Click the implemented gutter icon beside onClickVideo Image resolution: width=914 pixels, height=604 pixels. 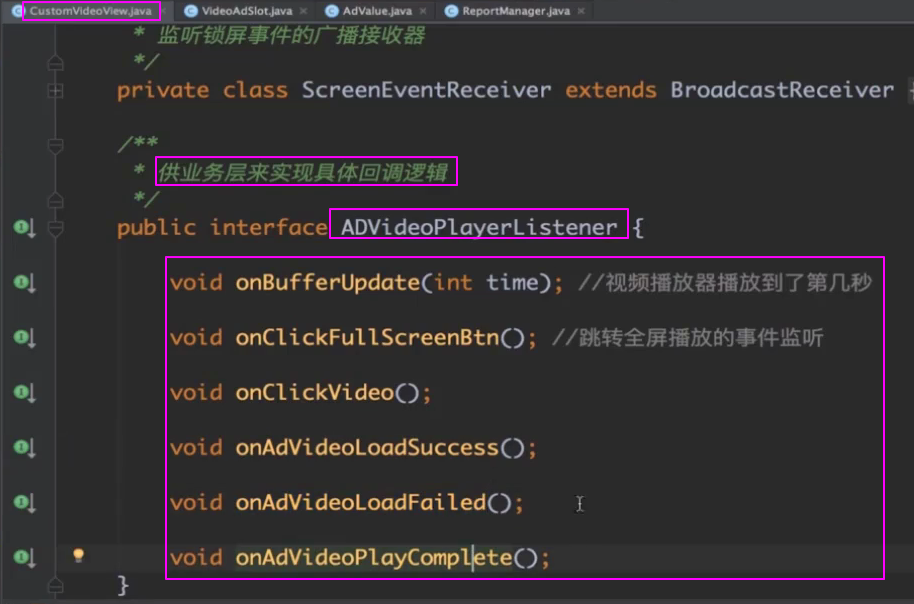(x=24, y=393)
